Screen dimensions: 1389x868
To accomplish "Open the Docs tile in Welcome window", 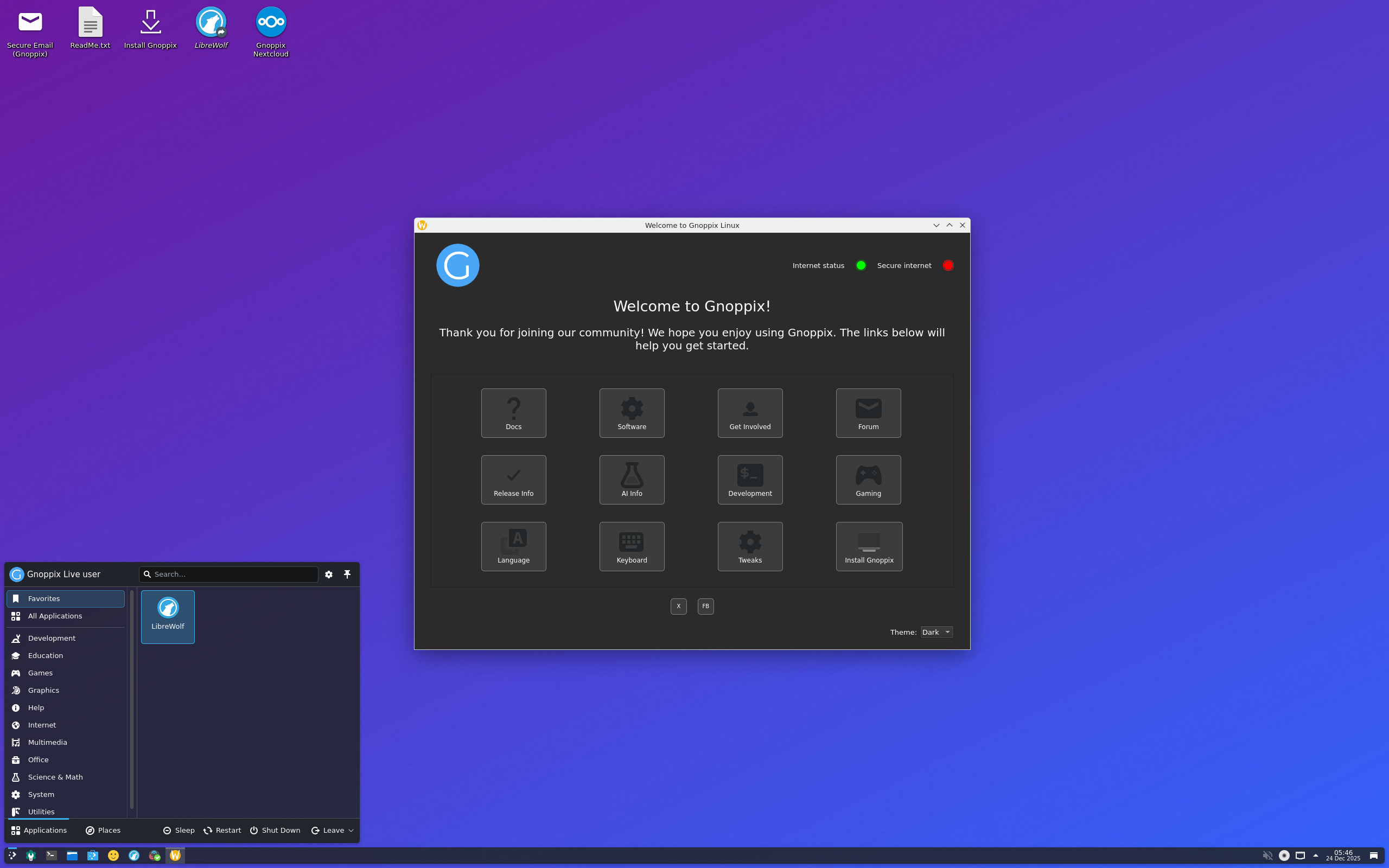I will [513, 413].
